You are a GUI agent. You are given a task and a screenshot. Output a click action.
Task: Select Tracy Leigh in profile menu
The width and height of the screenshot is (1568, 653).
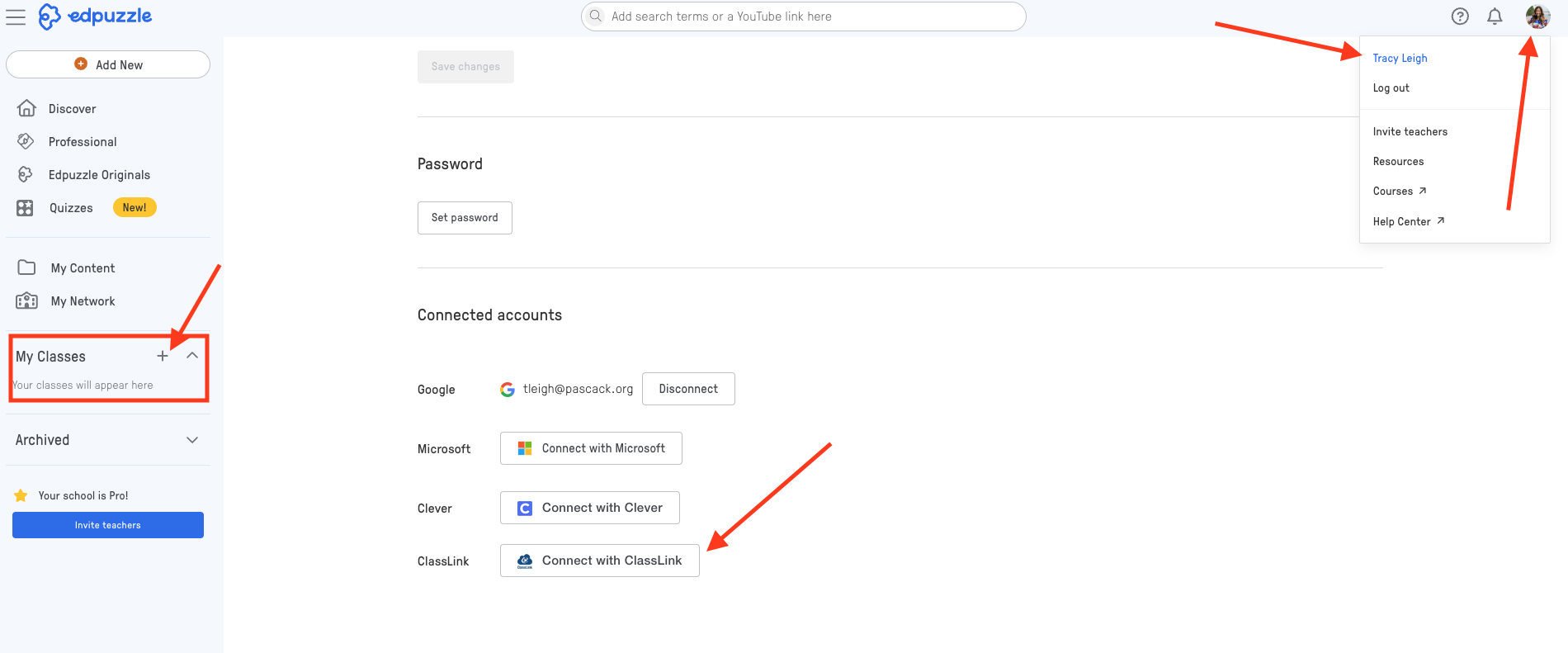point(1400,58)
